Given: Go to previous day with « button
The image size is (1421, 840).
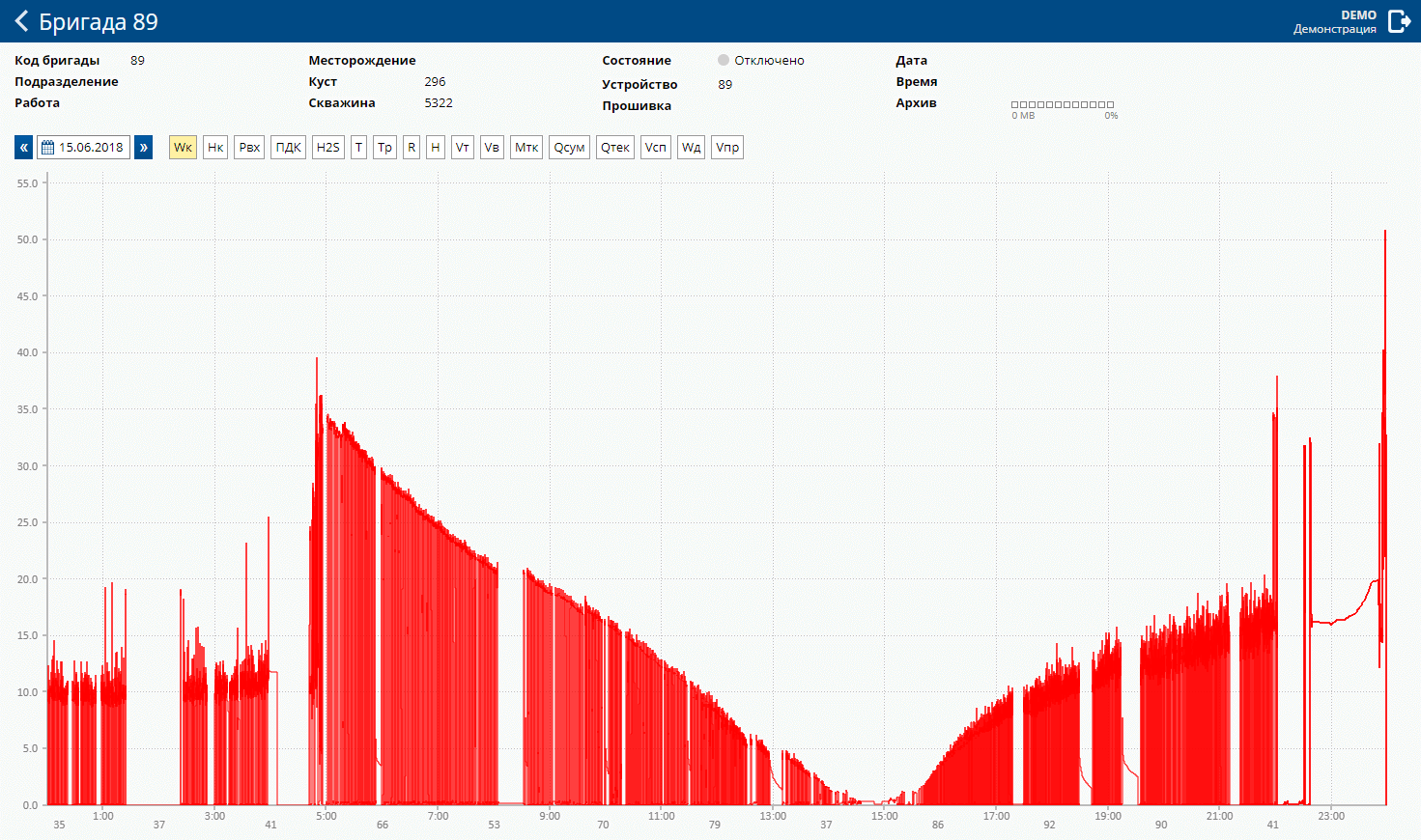Looking at the screenshot, I should pos(24,148).
